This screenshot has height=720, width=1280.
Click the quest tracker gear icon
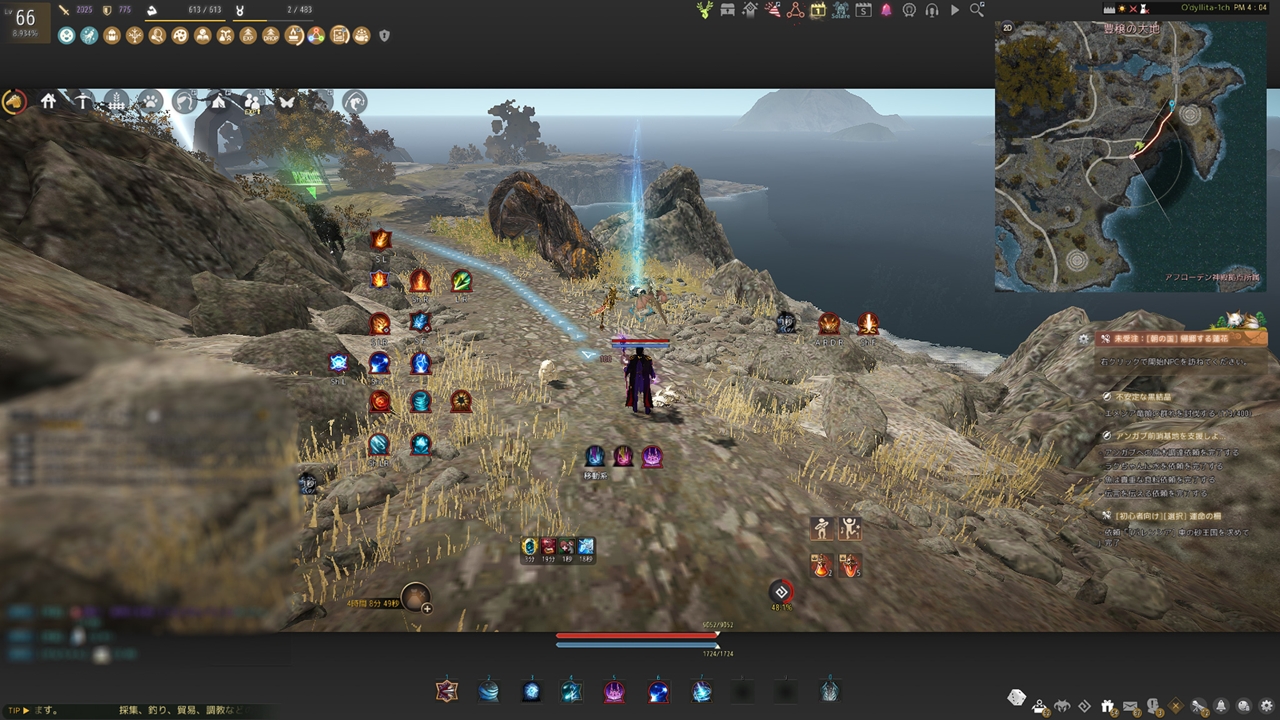coord(1084,339)
